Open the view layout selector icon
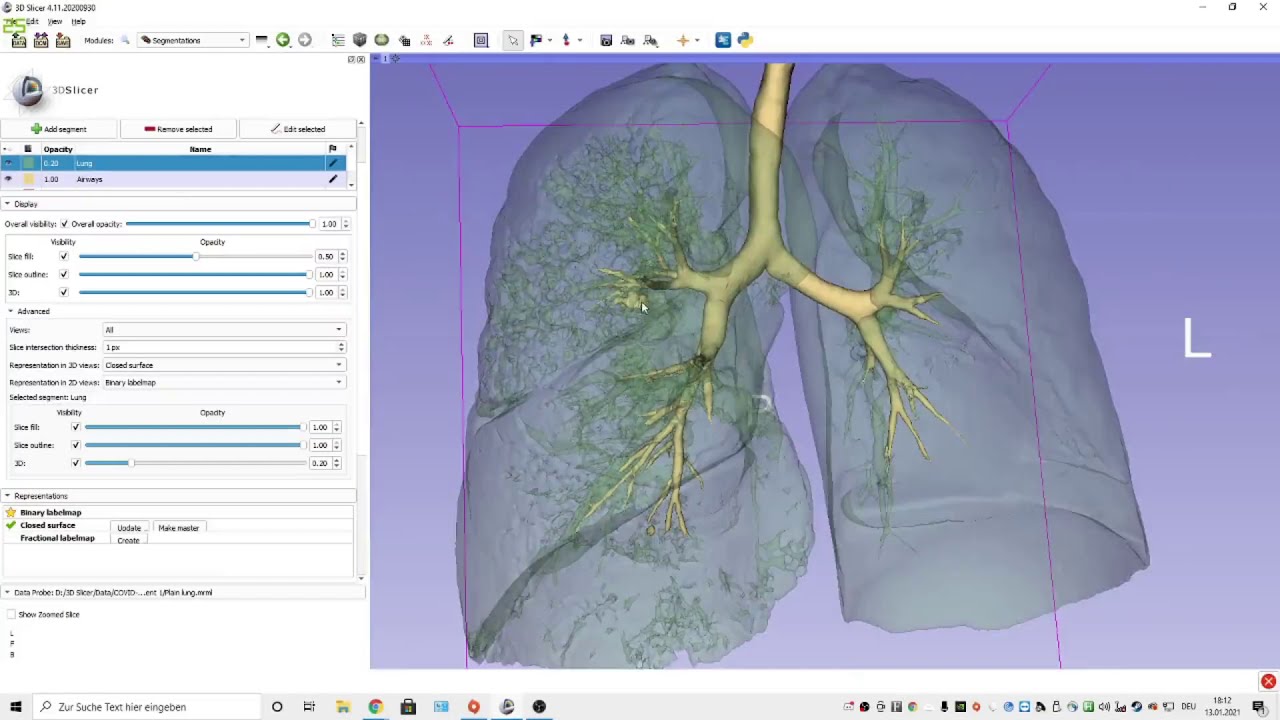The image size is (1280, 720). point(481,40)
